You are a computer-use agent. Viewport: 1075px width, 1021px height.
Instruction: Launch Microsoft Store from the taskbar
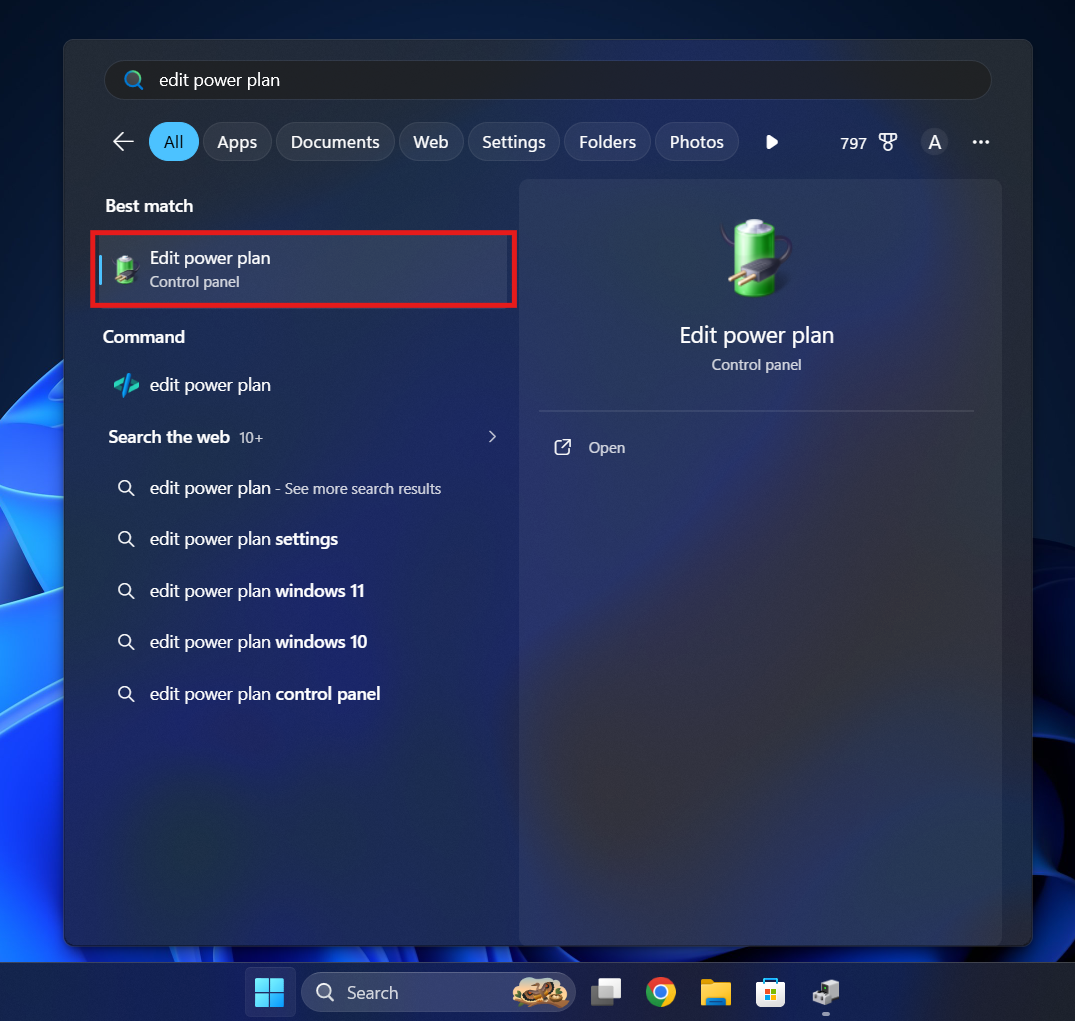click(770, 992)
